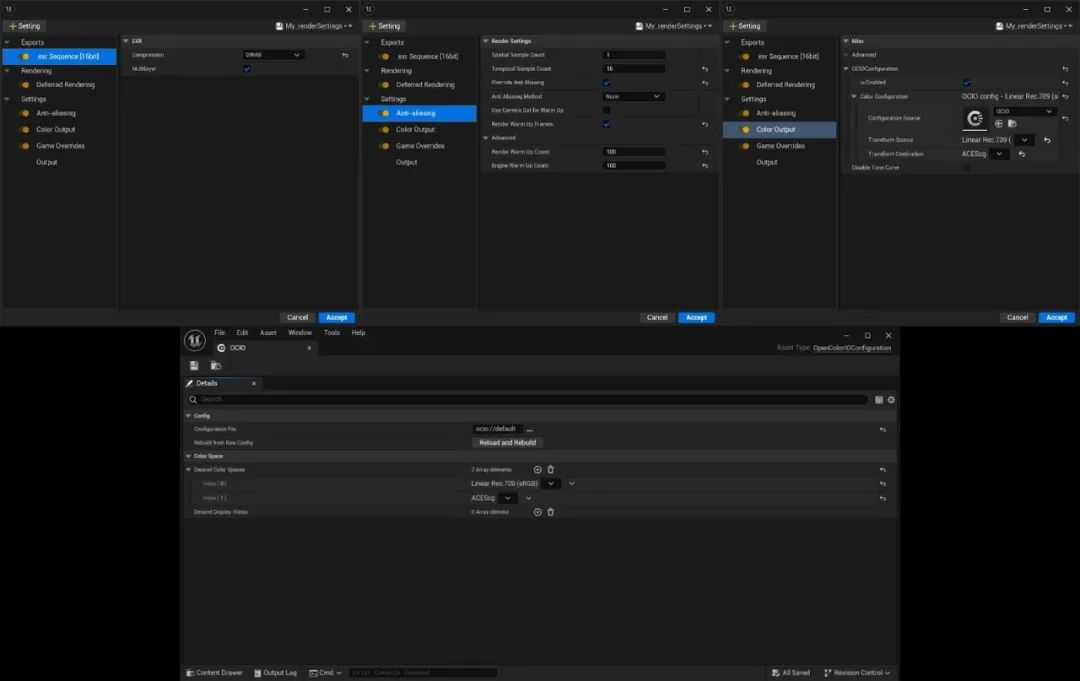Image resolution: width=1080 pixels, height=681 pixels.
Task: Reset Transform Source in Color Output window
Action: (x=1047, y=140)
